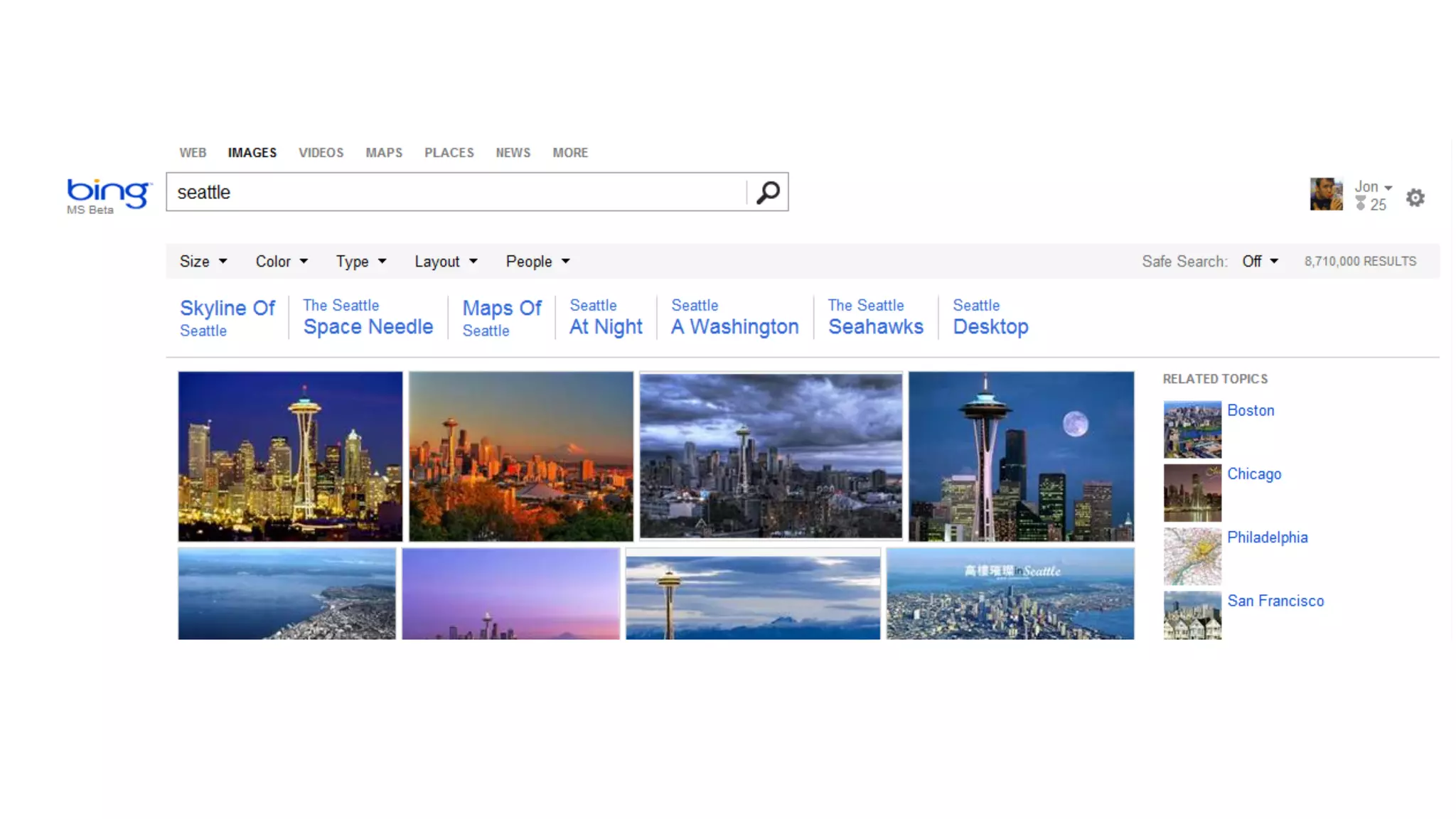Viewport: 1456px width, 819px height.
Task: Click the rewards medal icon showing 25
Action: click(1360, 204)
